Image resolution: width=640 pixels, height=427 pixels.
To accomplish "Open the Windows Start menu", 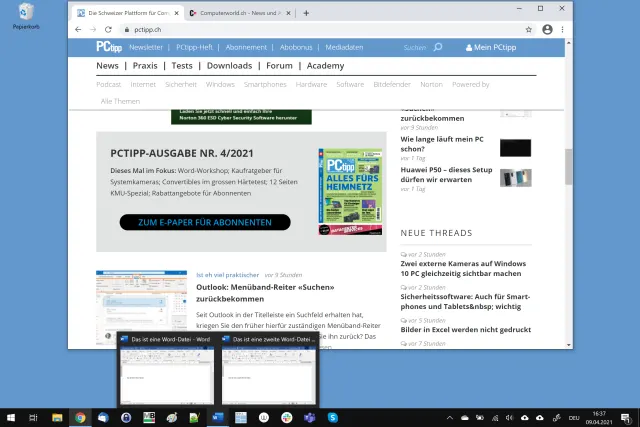I will (11, 418).
